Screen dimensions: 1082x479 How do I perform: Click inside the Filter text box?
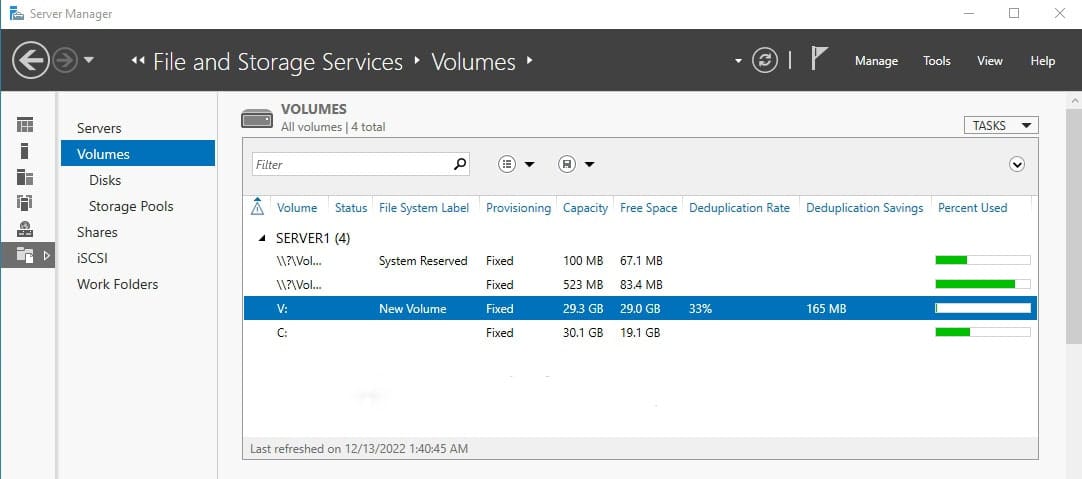click(352, 164)
